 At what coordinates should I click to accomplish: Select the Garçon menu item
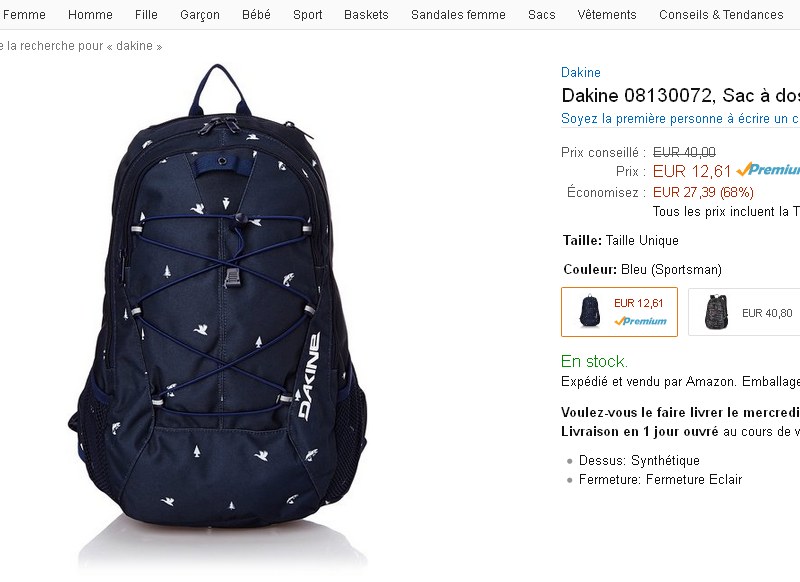pos(200,15)
